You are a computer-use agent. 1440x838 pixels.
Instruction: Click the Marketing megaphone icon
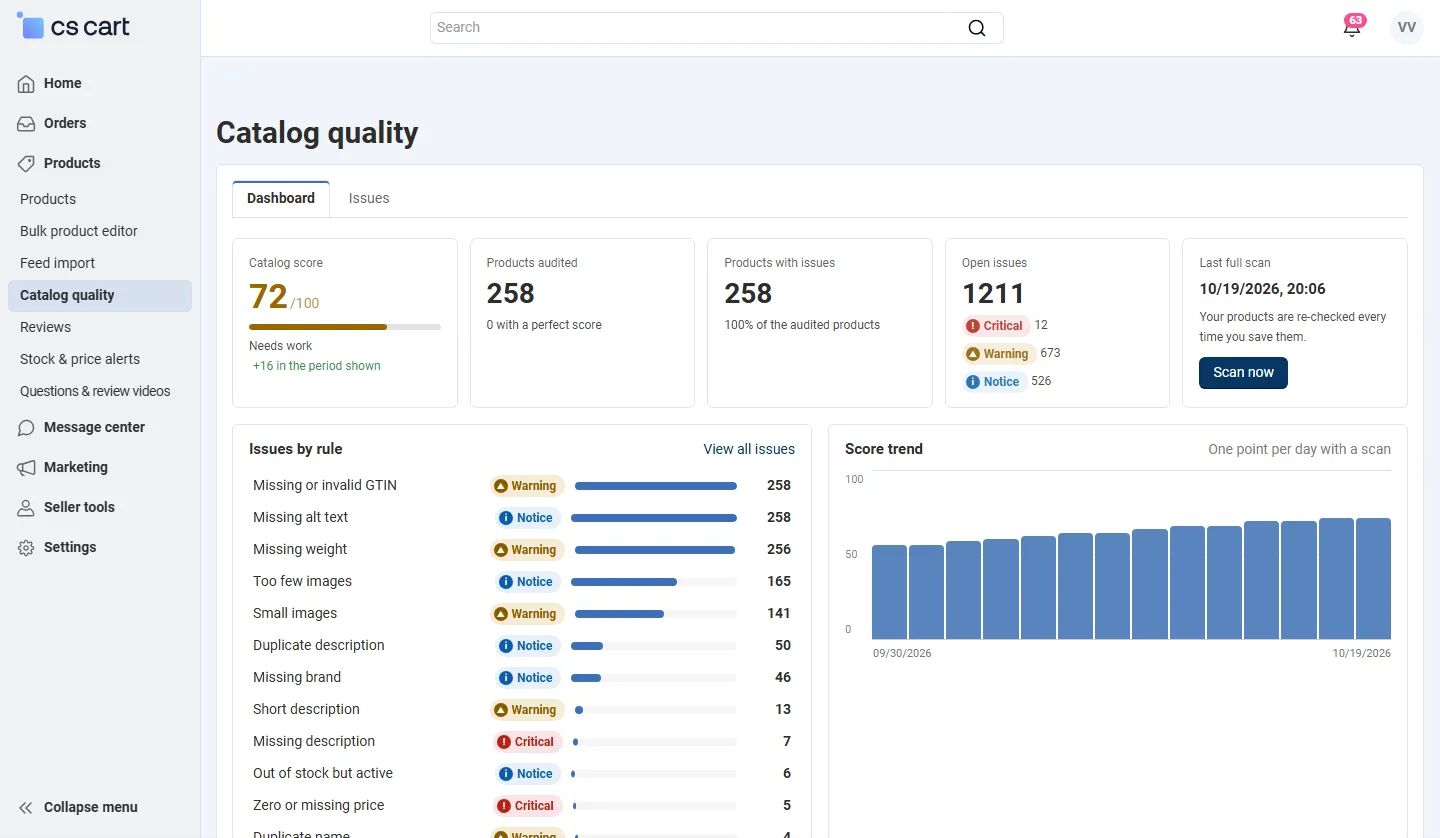click(27, 468)
